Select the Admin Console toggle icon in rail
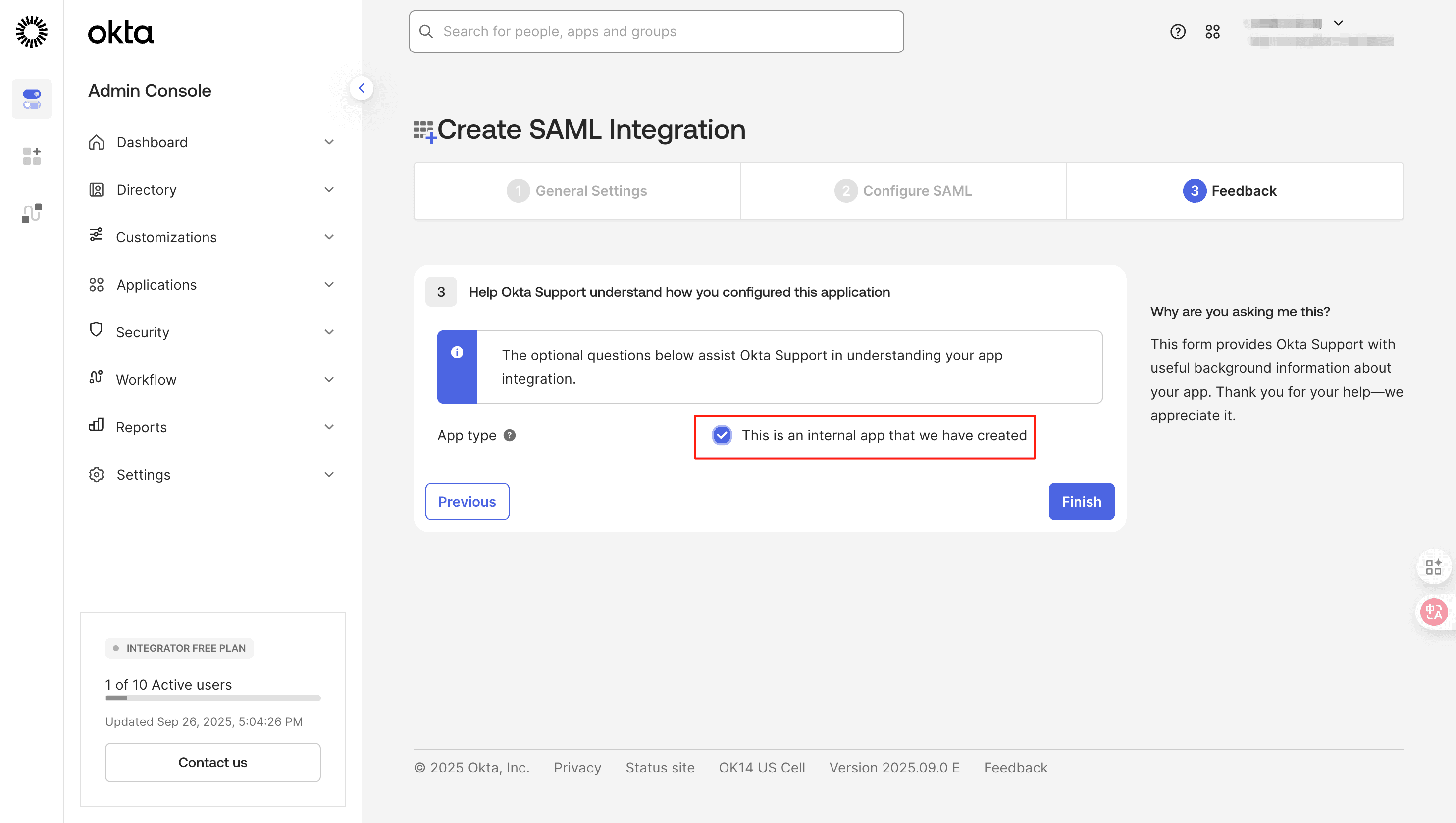Image resolution: width=1456 pixels, height=823 pixels. 32,99
